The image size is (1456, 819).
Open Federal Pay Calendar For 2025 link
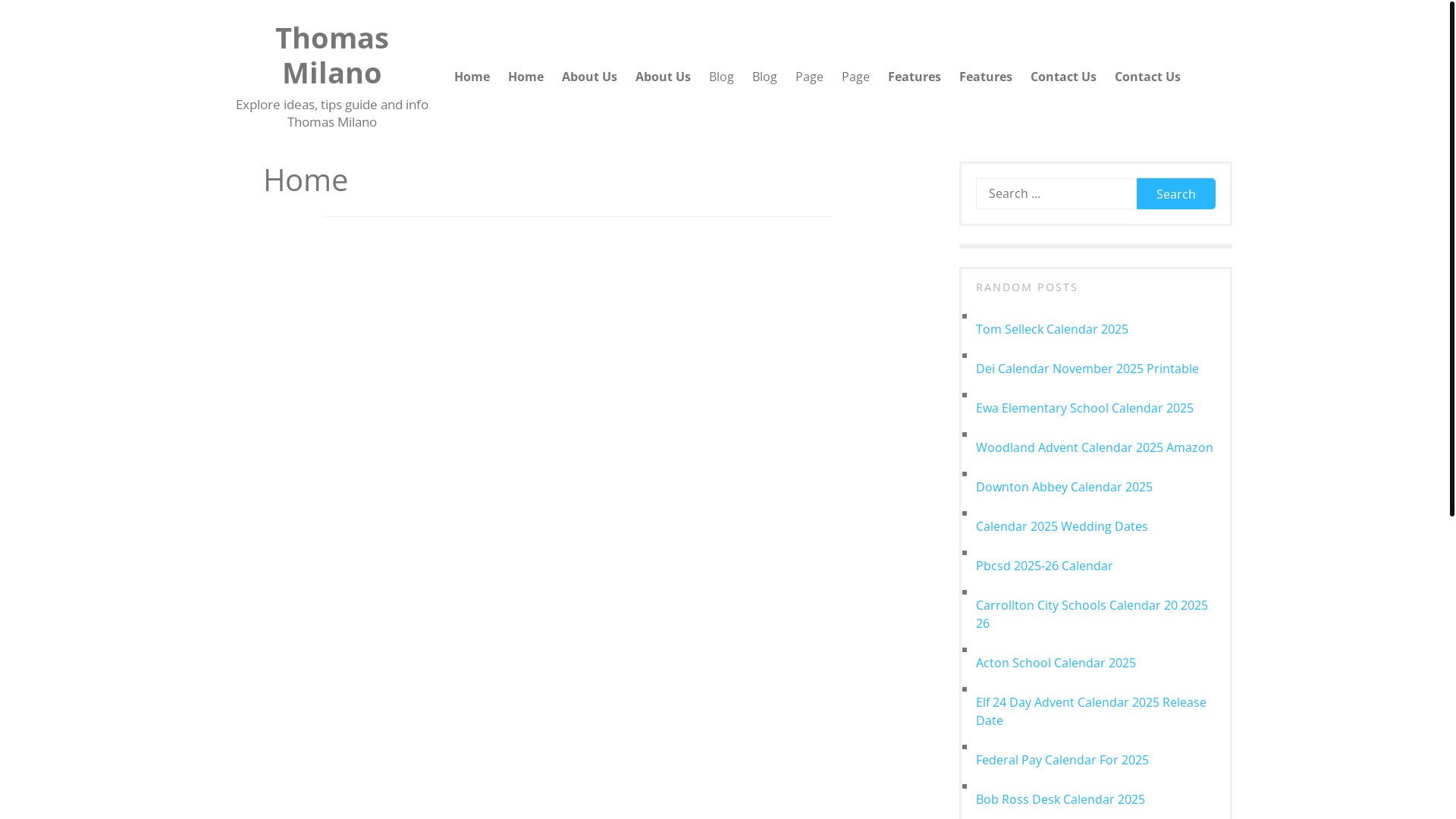click(x=1062, y=760)
